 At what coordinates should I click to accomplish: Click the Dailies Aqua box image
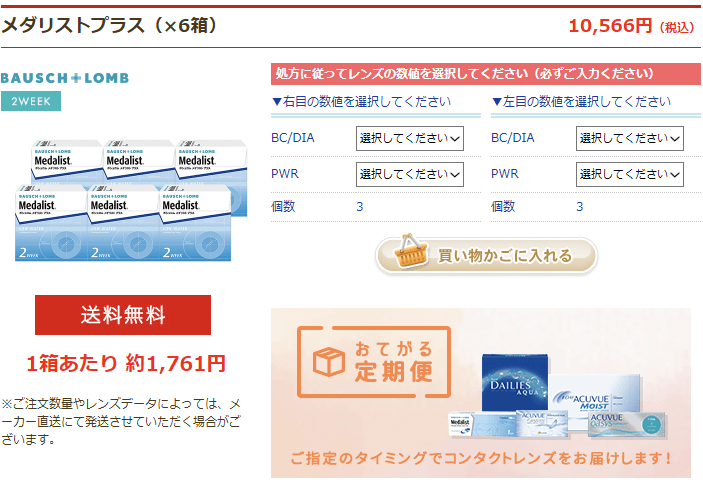click(515, 382)
